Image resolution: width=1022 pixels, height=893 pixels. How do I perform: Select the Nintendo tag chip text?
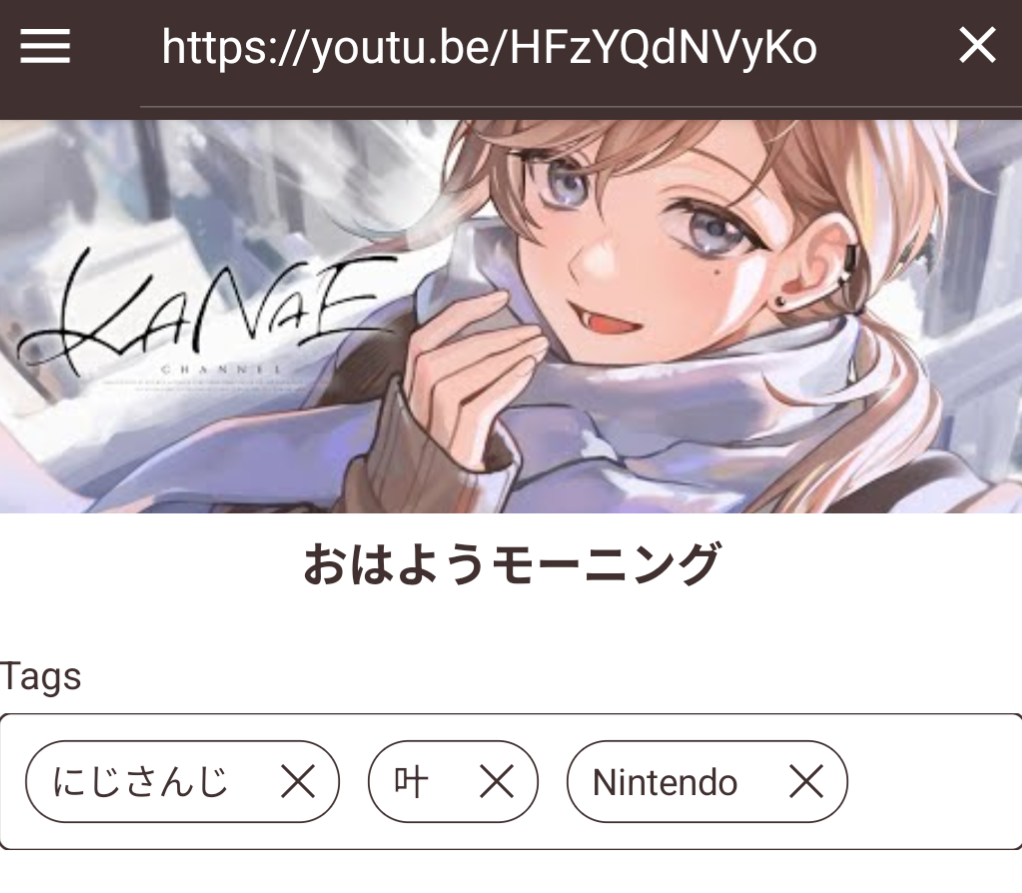point(665,782)
